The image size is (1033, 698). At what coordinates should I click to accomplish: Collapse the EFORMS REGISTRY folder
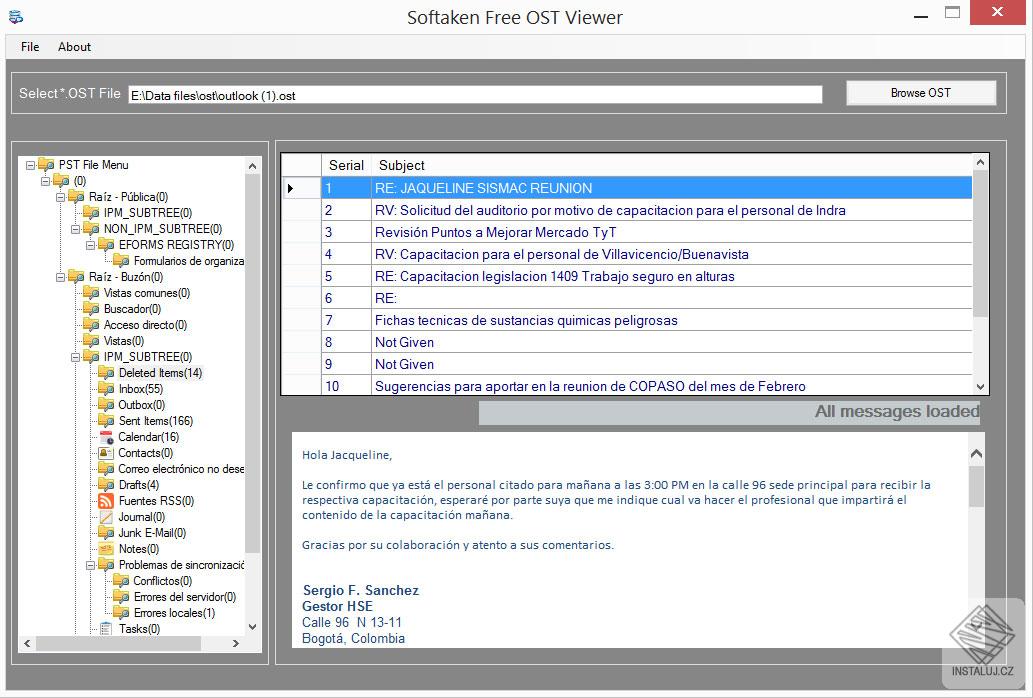click(x=91, y=245)
